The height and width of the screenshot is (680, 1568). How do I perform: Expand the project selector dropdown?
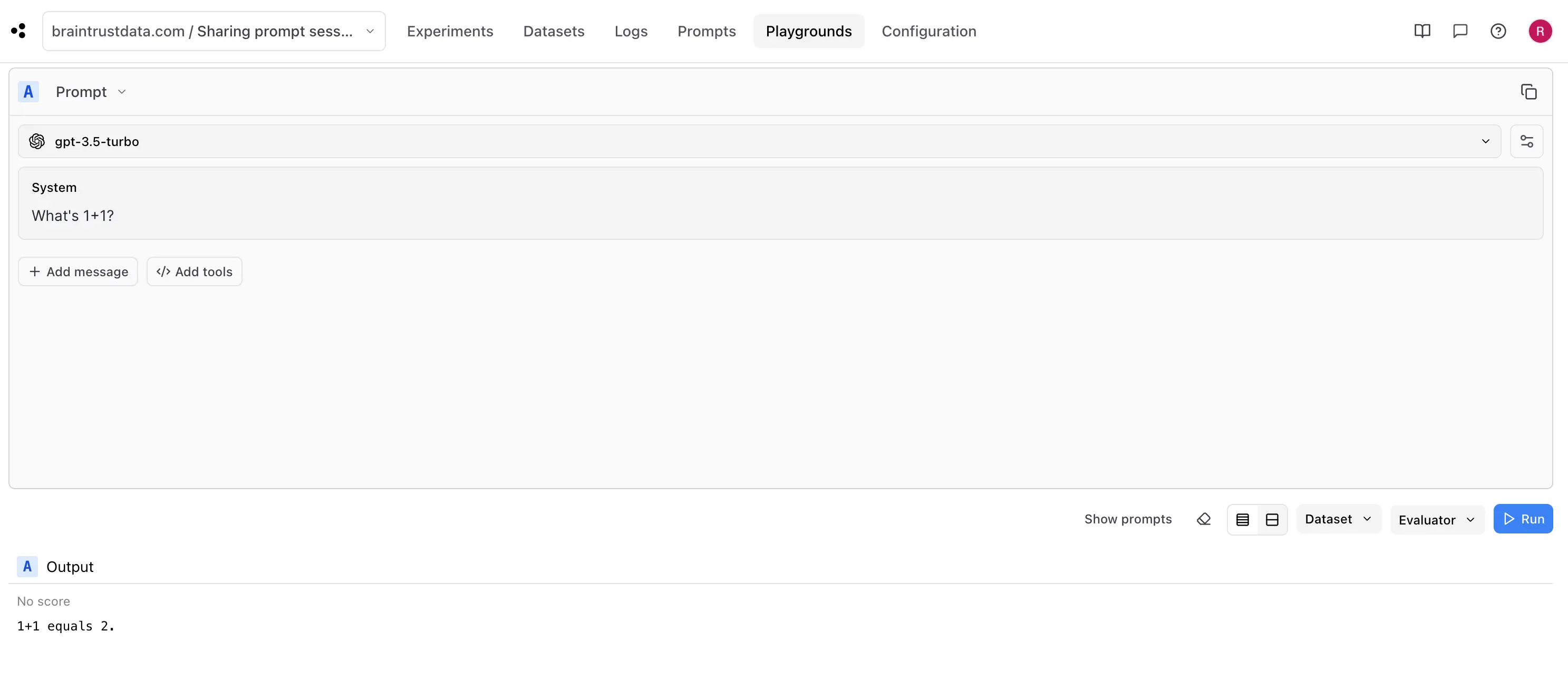(213, 31)
